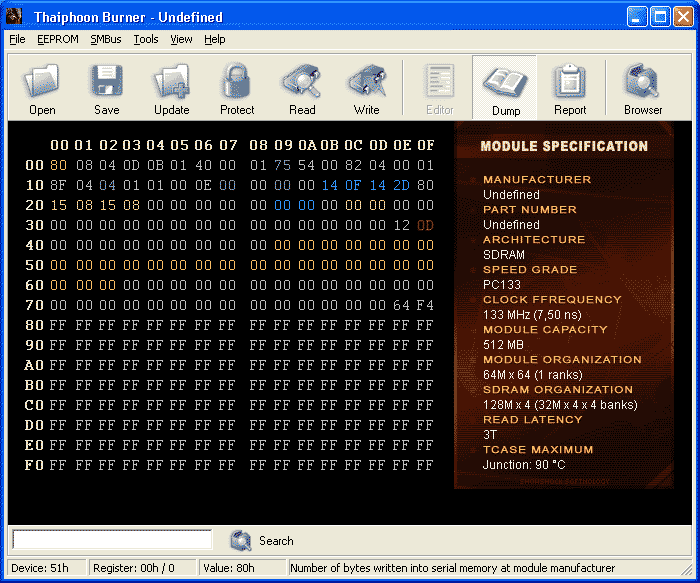Click the 3T read latency value
The height and width of the screenshot is (583, 700).
point(489,435)
